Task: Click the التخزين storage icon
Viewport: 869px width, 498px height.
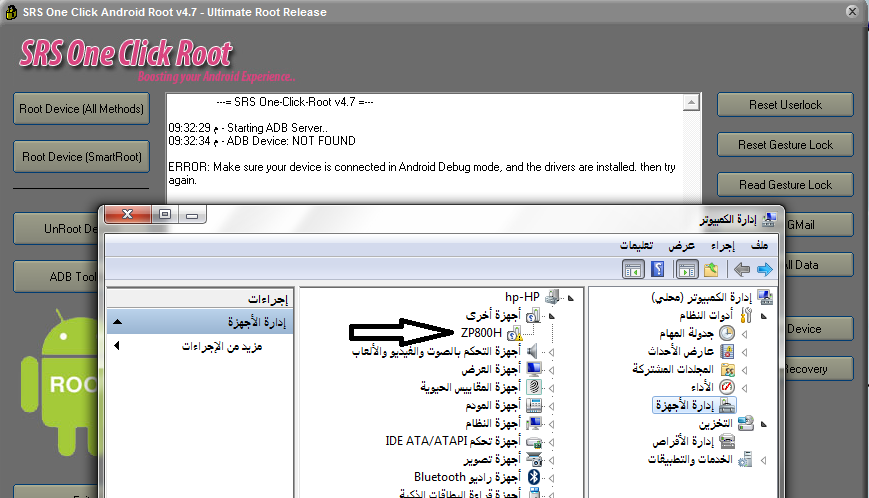Action: [746, 423]
